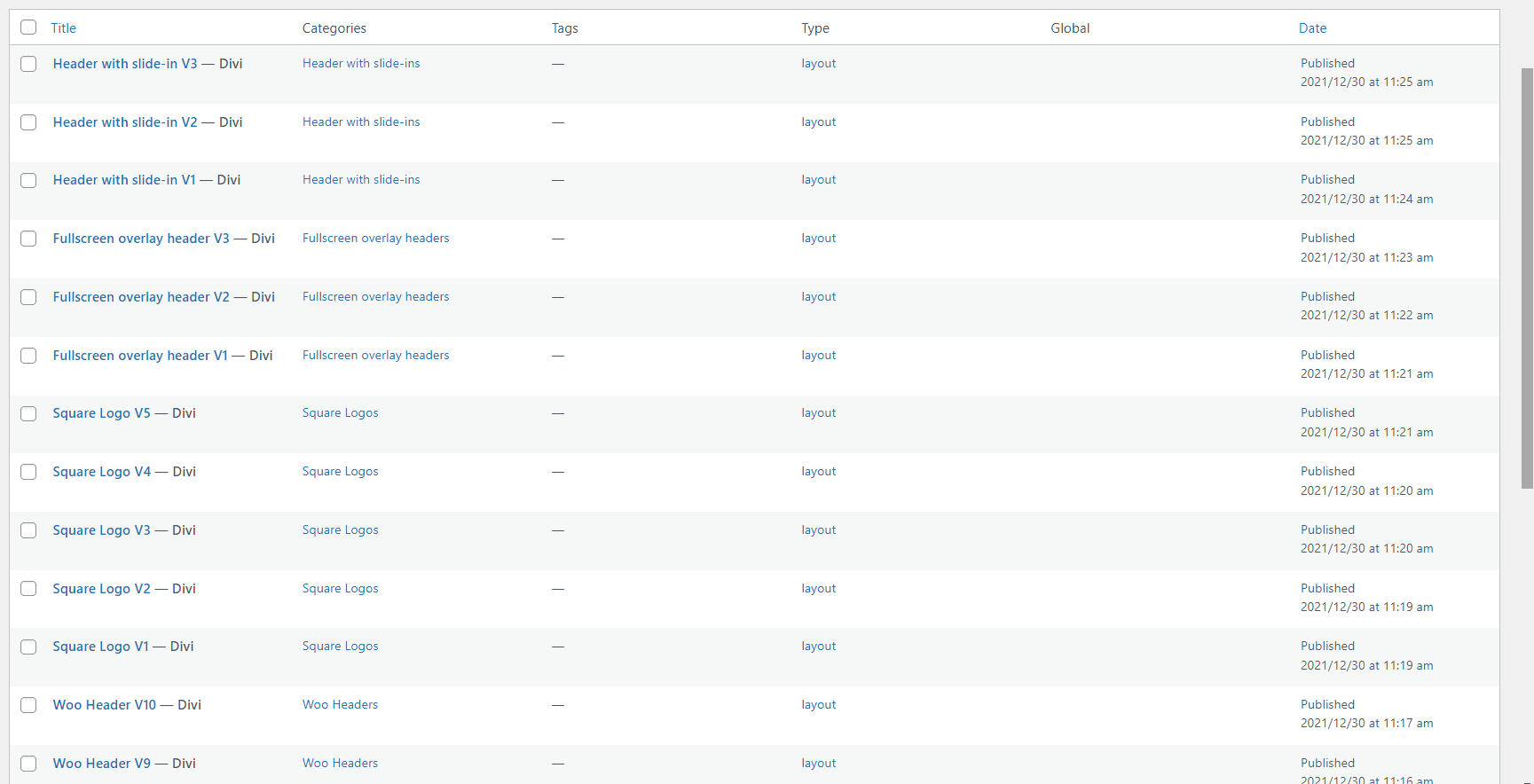Open Header with slide-in V2 layout
Screen dimensions: 1534x784
[x=125, y=122]
